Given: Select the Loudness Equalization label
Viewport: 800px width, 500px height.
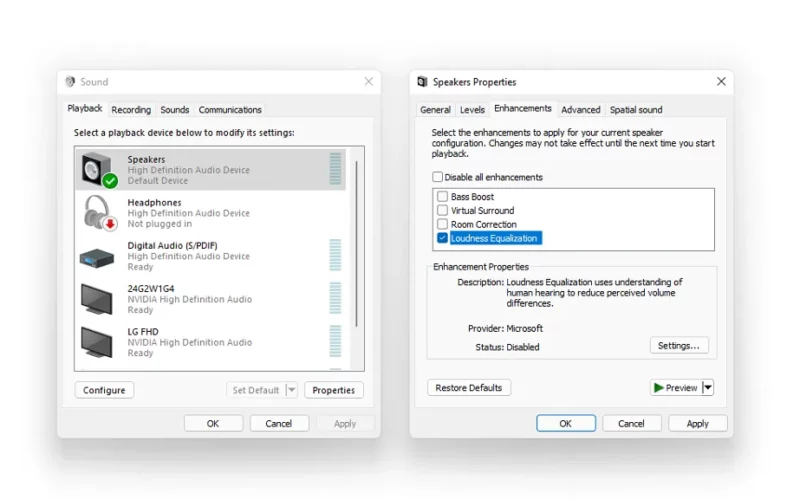Looking at the screenshot, I should (x=494, y=238).
